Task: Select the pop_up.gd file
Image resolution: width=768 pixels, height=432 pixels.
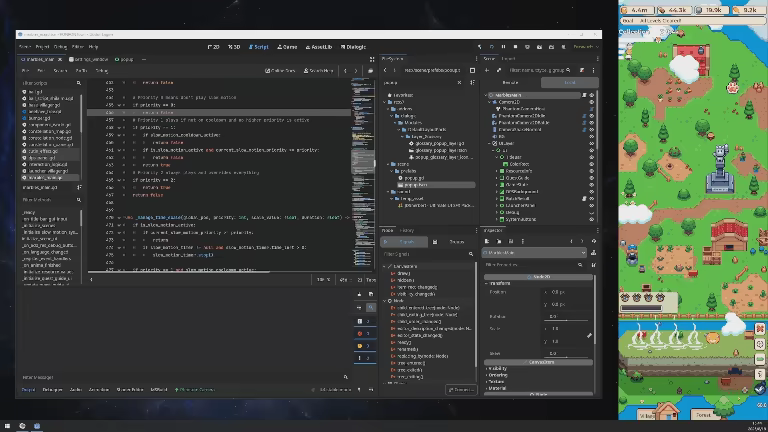Action: (x=411, y=178)
